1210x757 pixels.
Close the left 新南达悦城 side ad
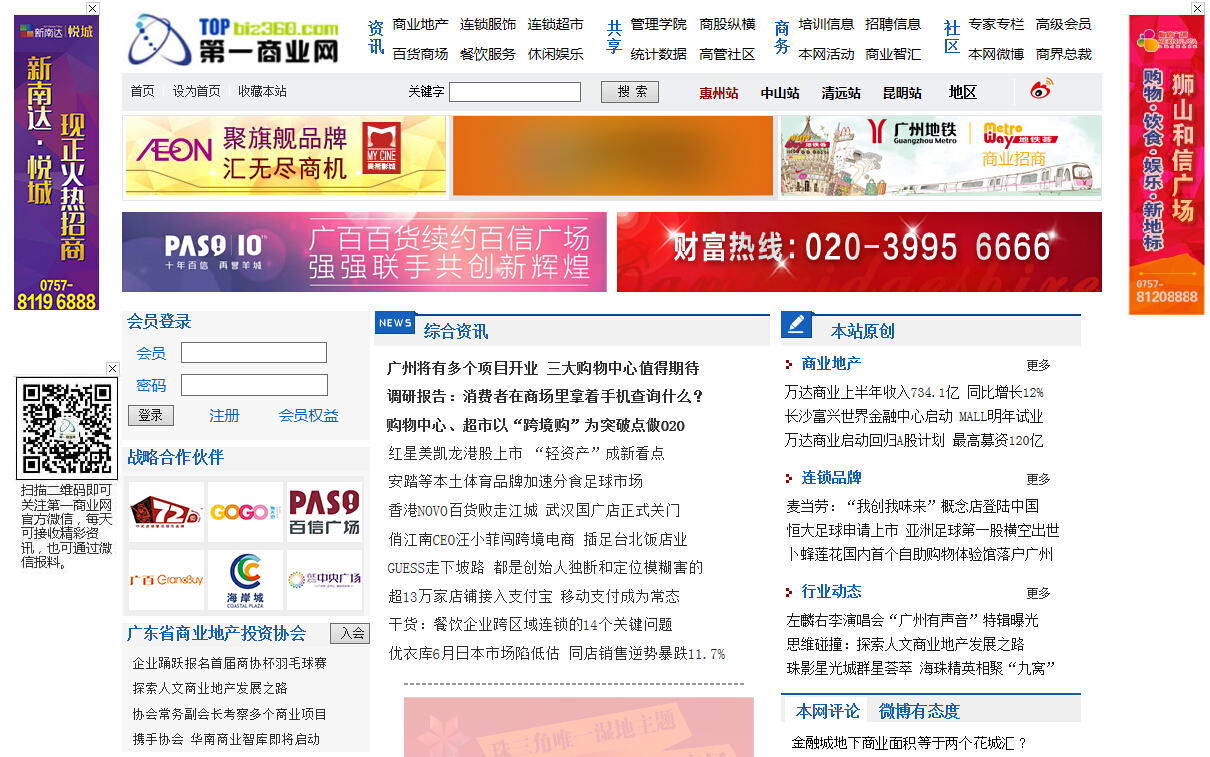click(x=93, y=8)
